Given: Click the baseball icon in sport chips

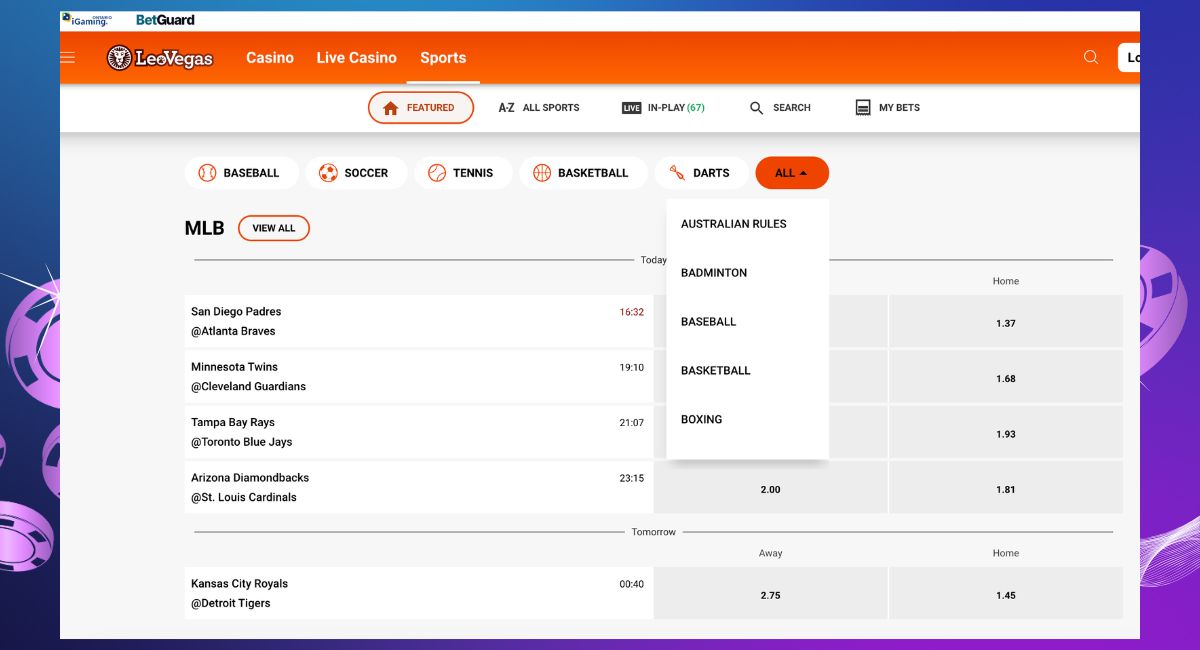Looking at the screenshot, I should tap(207, 173).
